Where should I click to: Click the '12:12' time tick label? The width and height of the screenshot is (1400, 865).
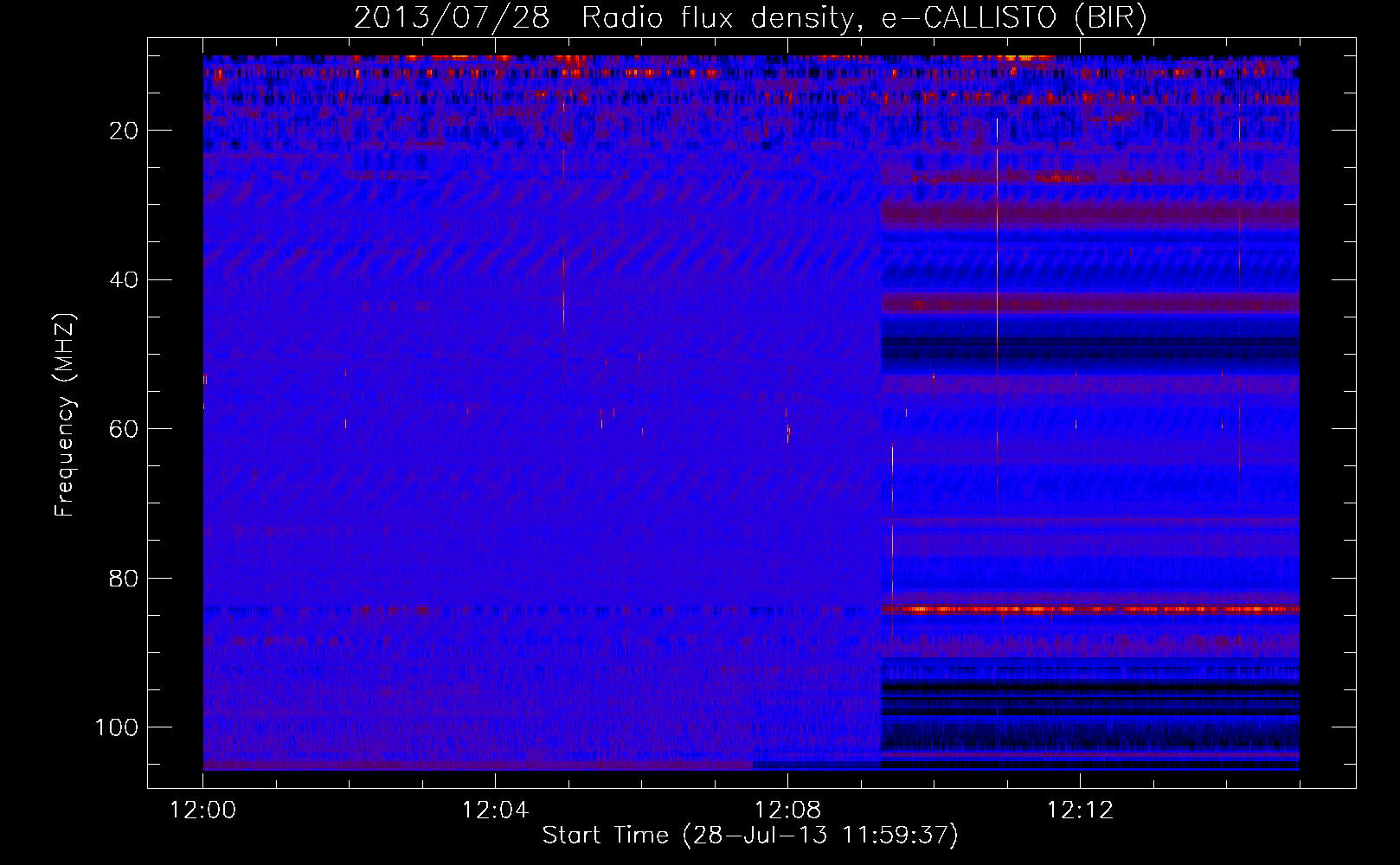point(1080,811)
